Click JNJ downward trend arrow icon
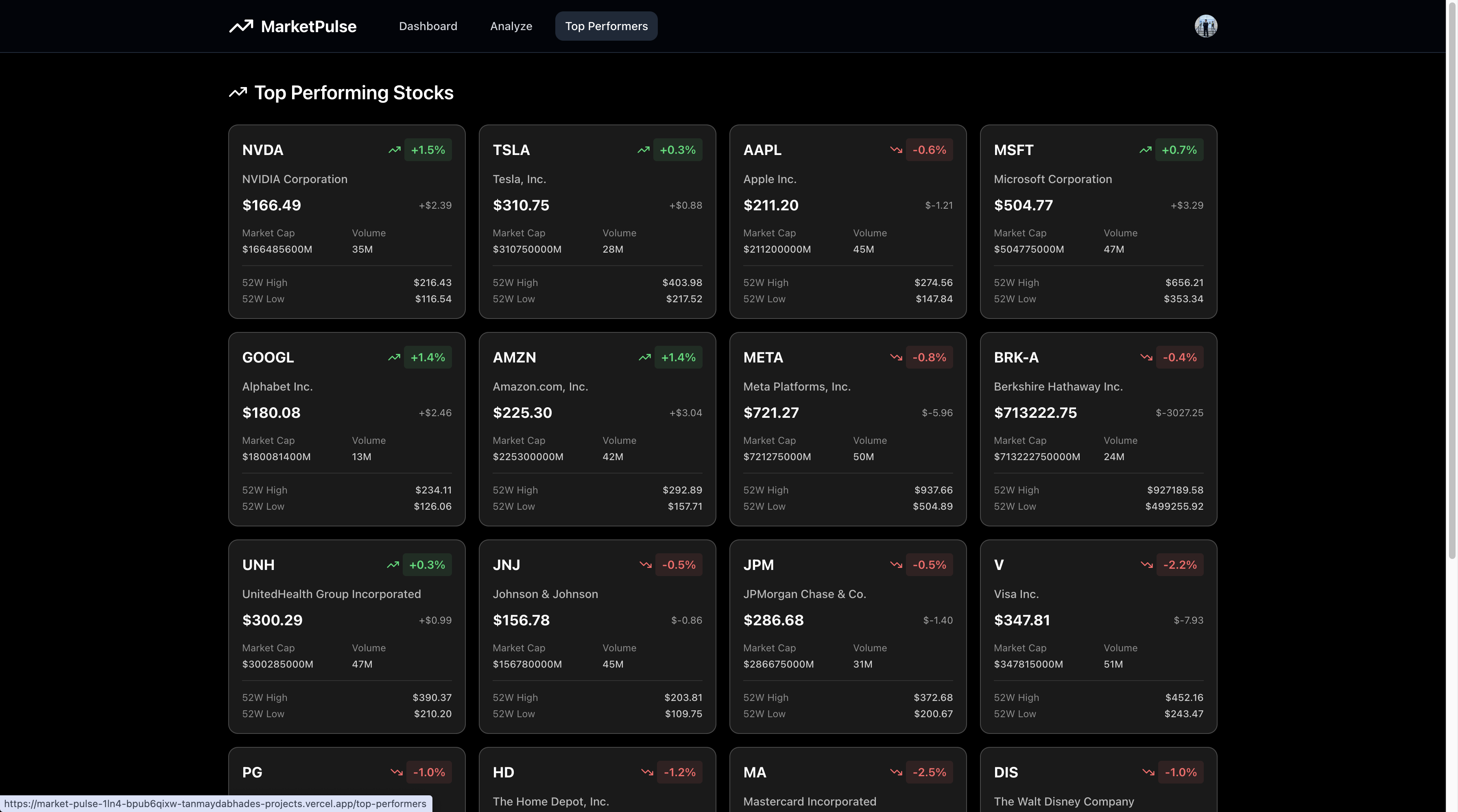Screen dimensions: 1458x812 pyautogui.click(x=645, y=565)
